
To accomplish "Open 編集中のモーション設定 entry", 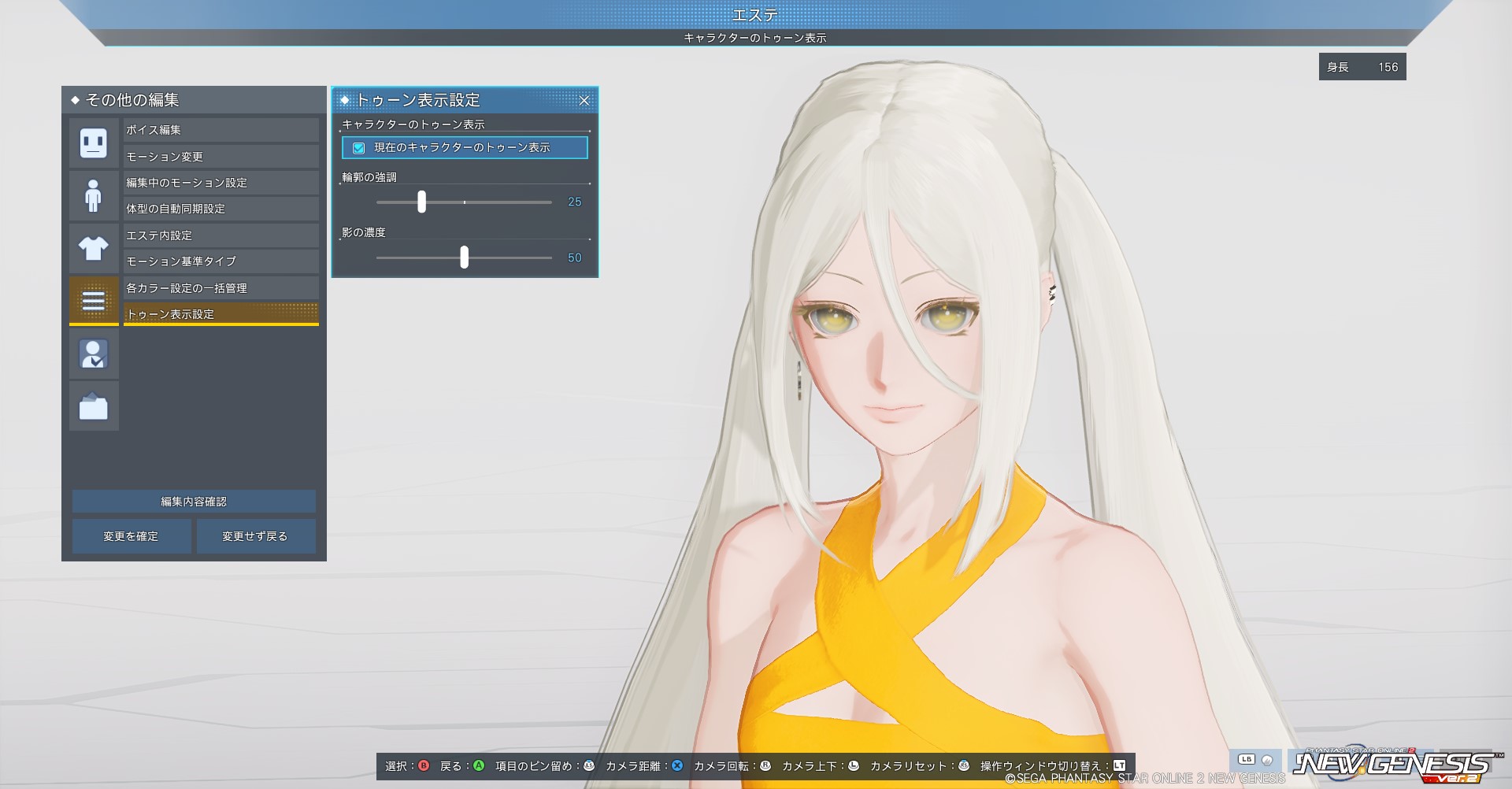I will [x=220, y=183].
